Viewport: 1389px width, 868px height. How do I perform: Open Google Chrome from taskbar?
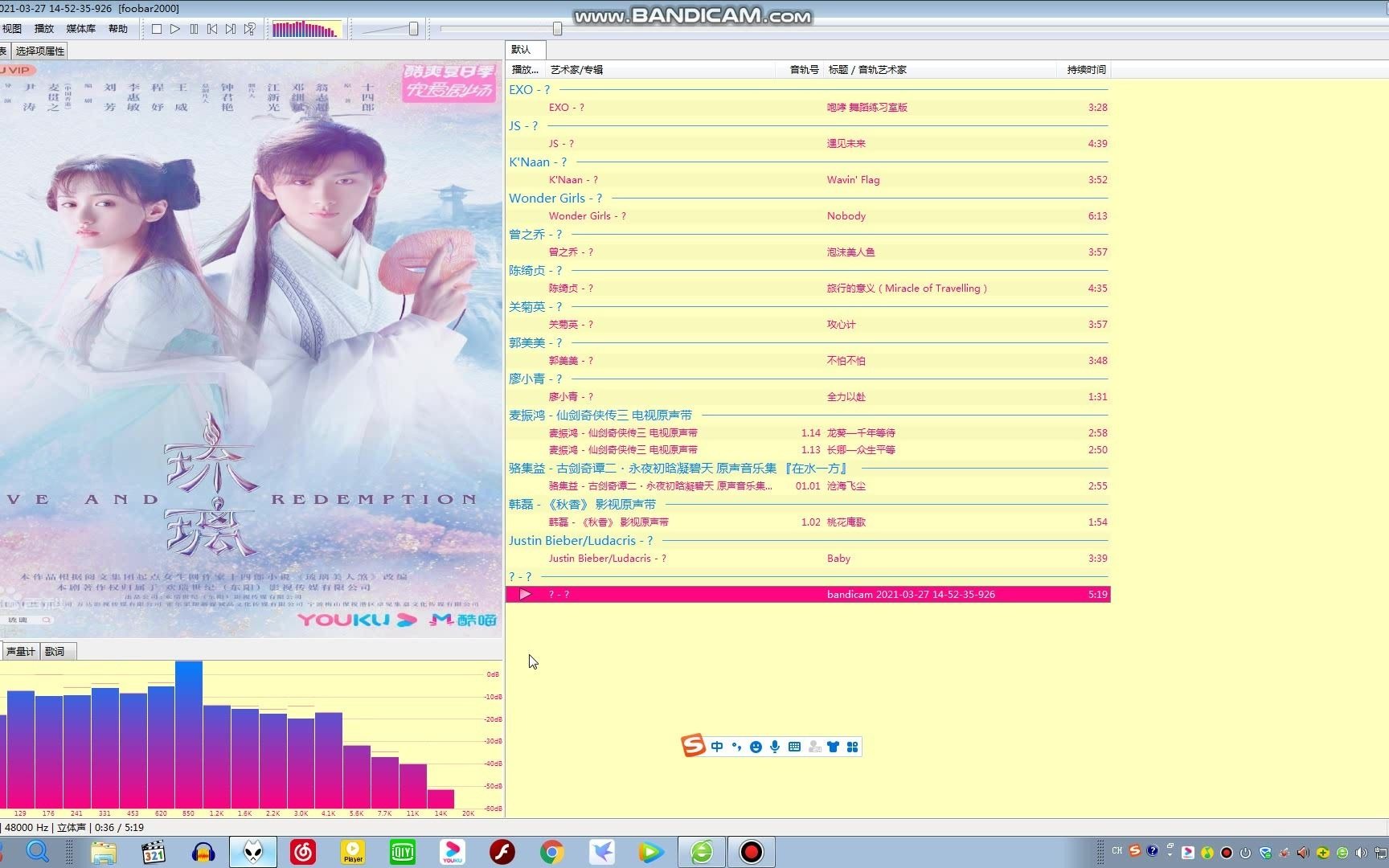(x=552, y=852)
